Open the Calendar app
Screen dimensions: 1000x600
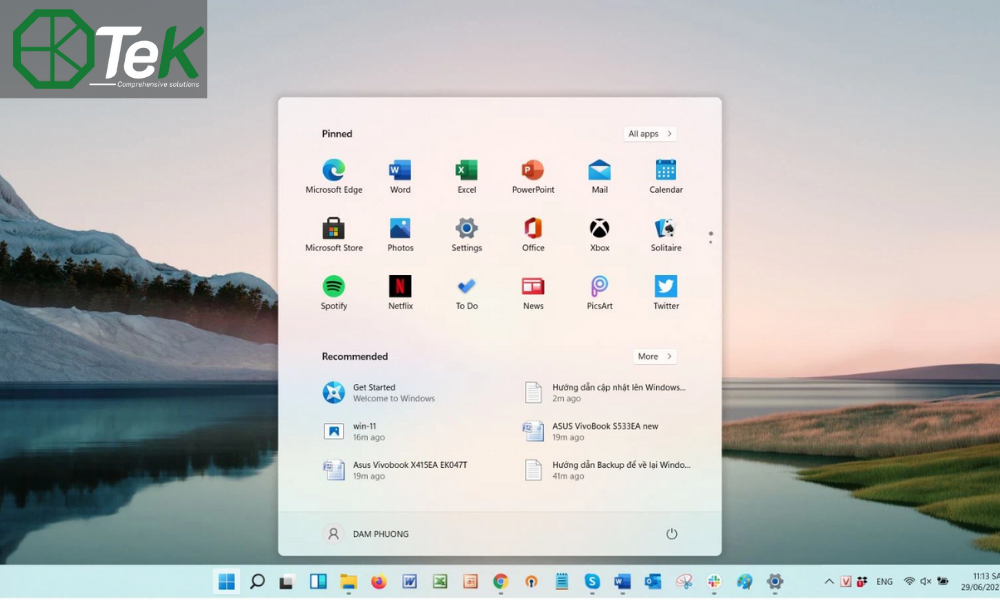tap(665, 176)
